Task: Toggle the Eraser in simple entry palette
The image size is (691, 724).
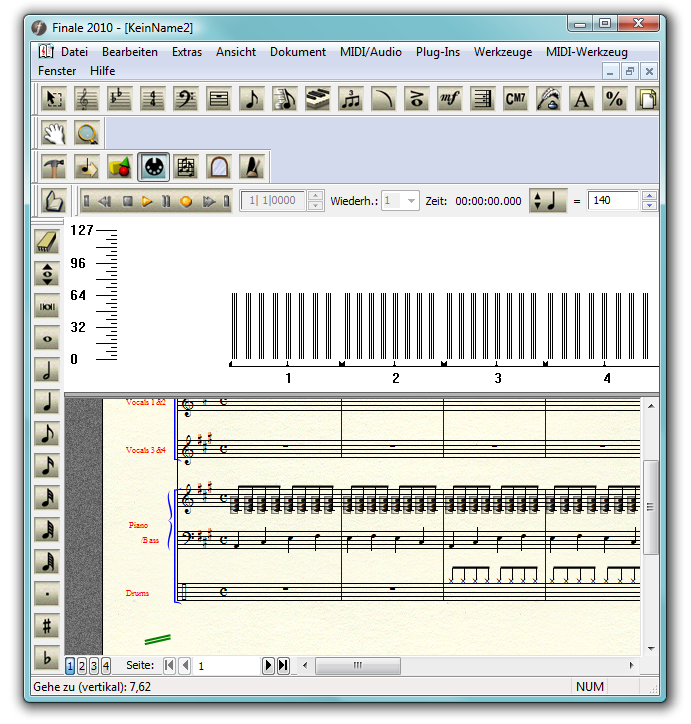Action: (x=47, y=242)
